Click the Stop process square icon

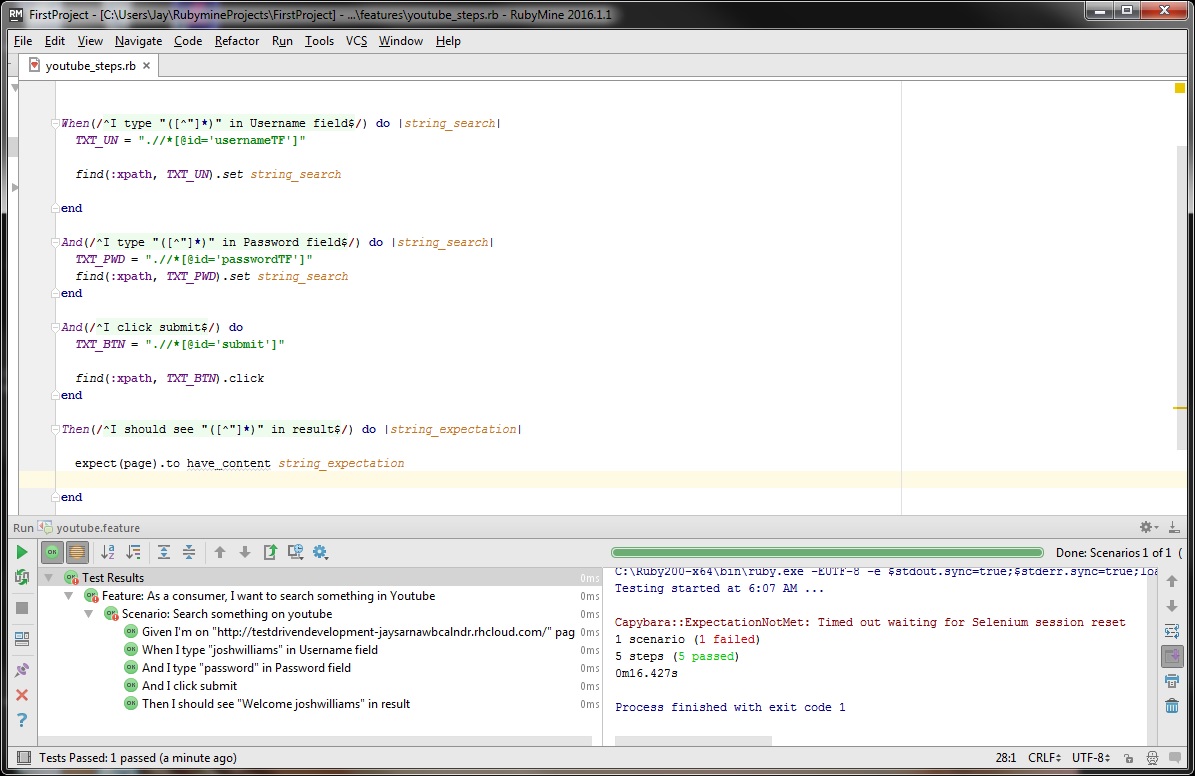coord(22,608)
